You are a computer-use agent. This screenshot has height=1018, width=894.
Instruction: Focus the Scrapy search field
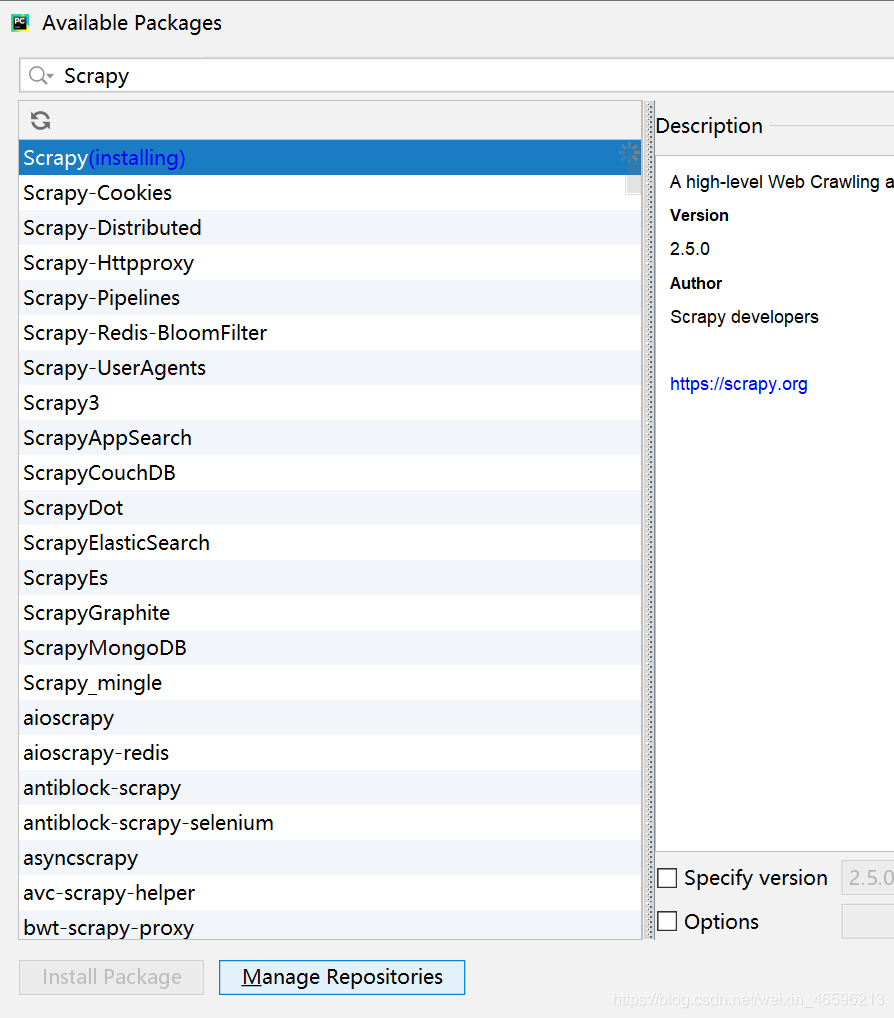[457, 75]
